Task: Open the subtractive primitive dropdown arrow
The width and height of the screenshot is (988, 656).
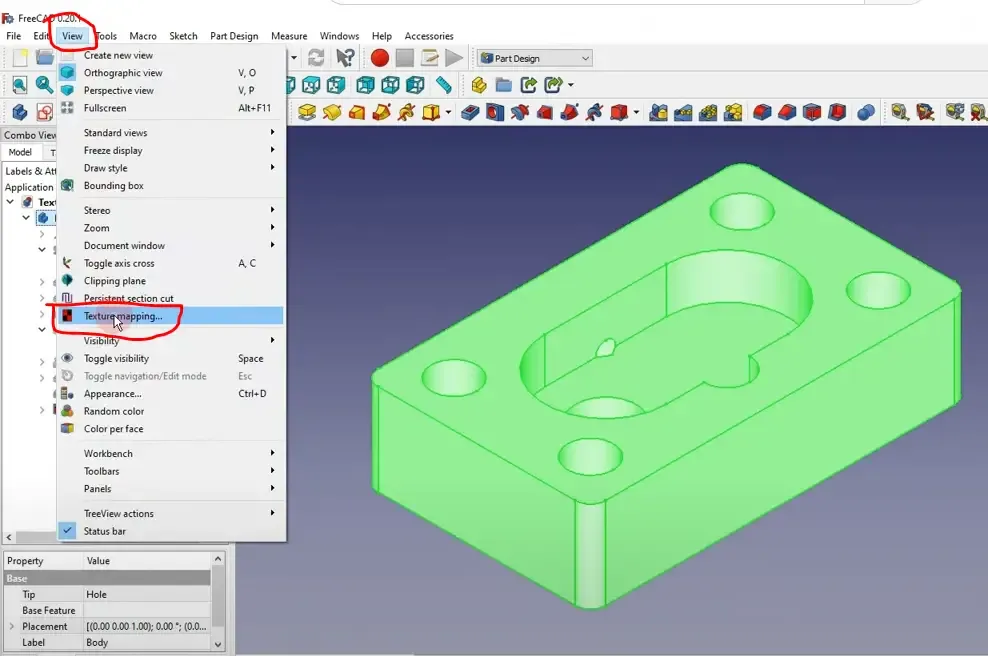Action: 636,113
